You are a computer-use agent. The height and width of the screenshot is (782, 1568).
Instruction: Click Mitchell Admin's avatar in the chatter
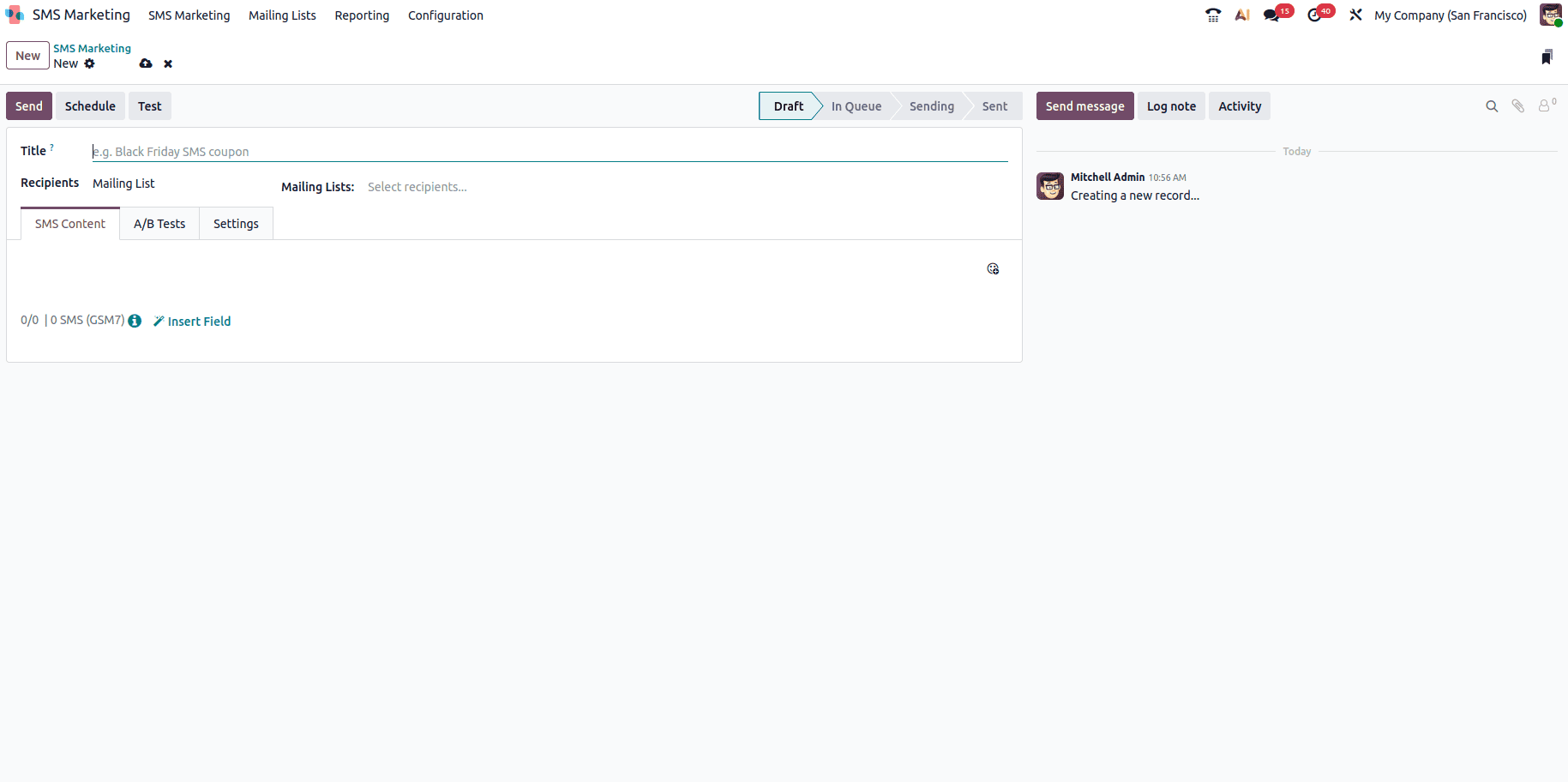click(1050, 186)
